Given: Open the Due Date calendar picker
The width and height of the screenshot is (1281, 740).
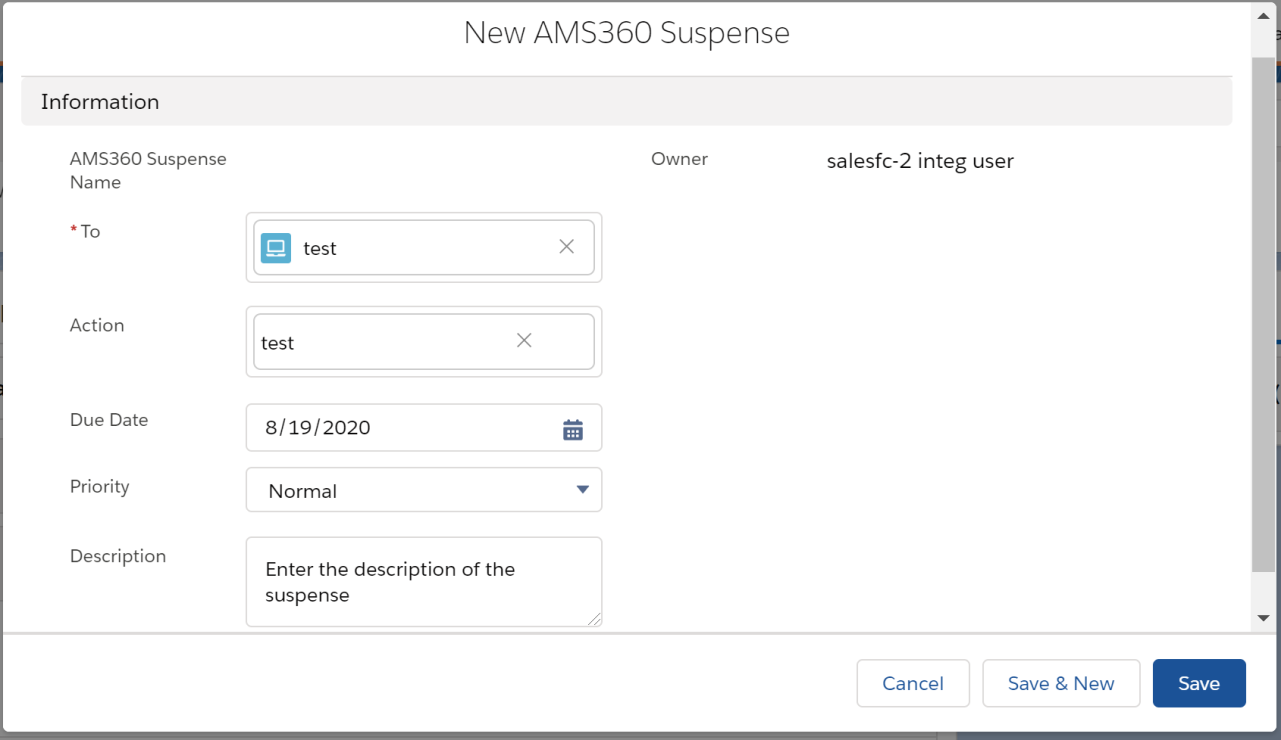Looking at the screenshot, I should pyautogui.click(x=572, y=429).
